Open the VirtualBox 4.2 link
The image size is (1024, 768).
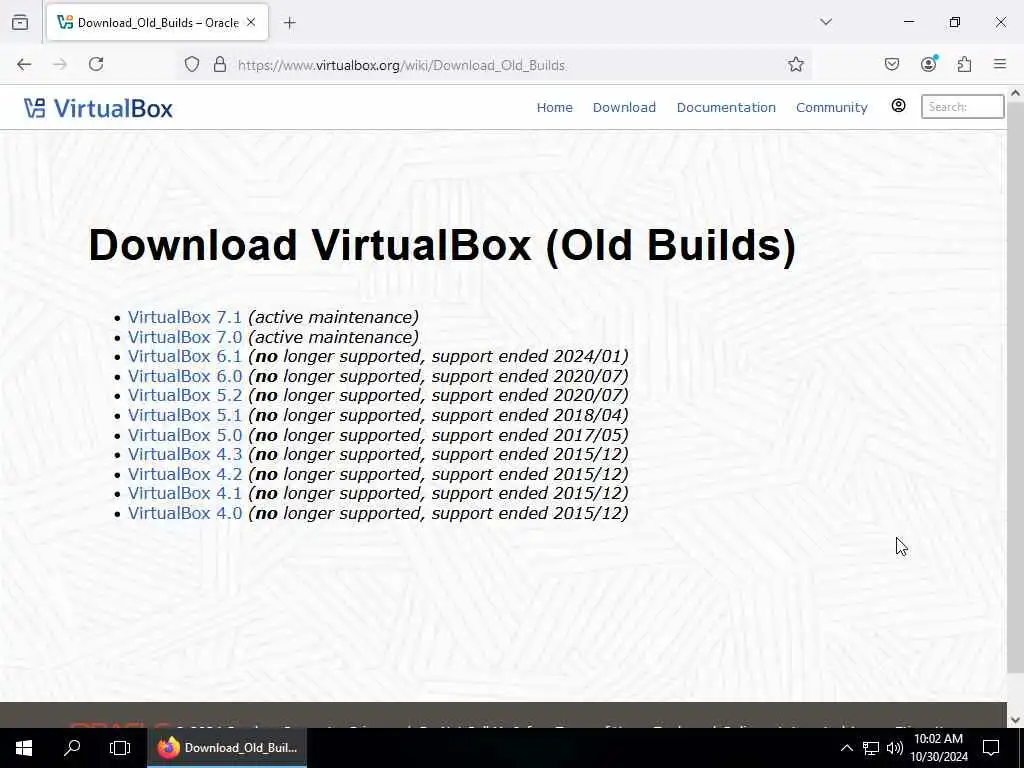pyautogui.click(x=185, y=474)
